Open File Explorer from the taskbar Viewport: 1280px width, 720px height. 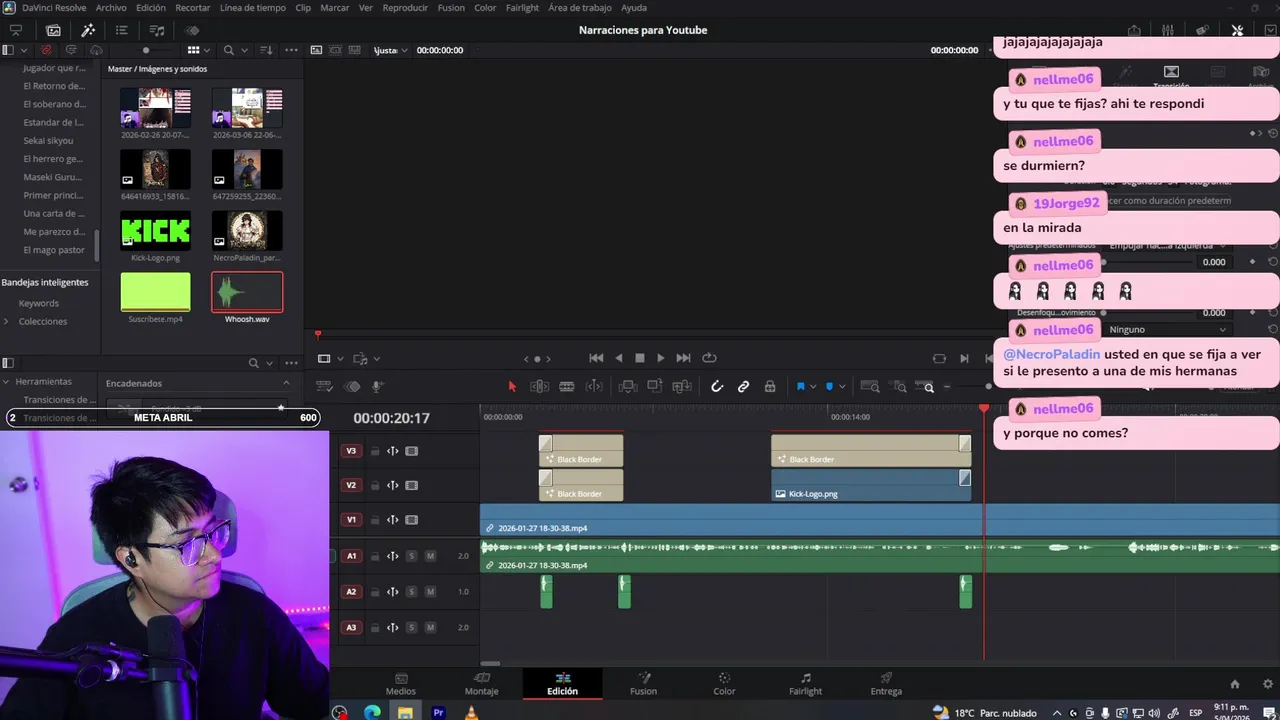click(405, 712)
